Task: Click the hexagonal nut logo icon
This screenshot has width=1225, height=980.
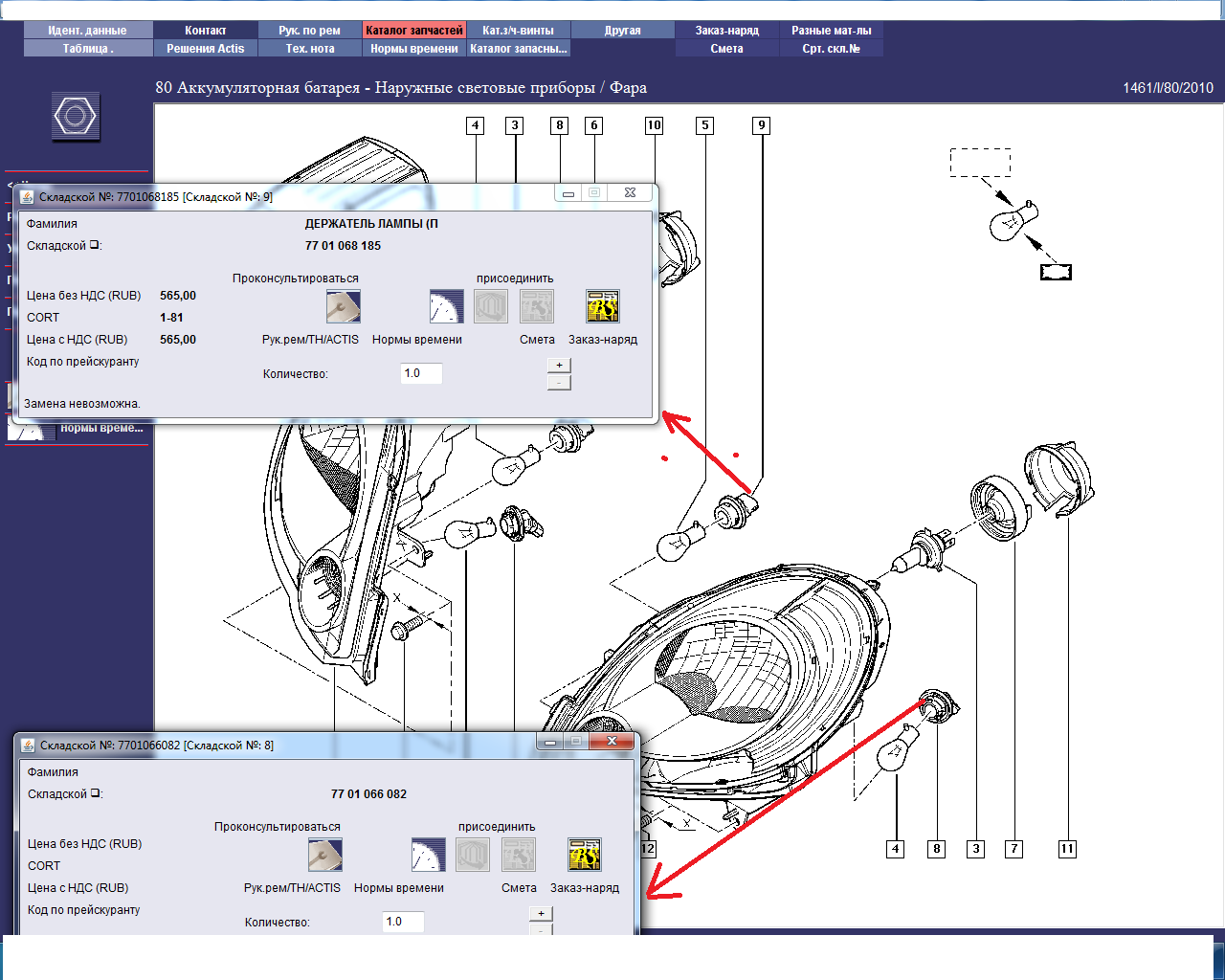Action: pos(76,117)
